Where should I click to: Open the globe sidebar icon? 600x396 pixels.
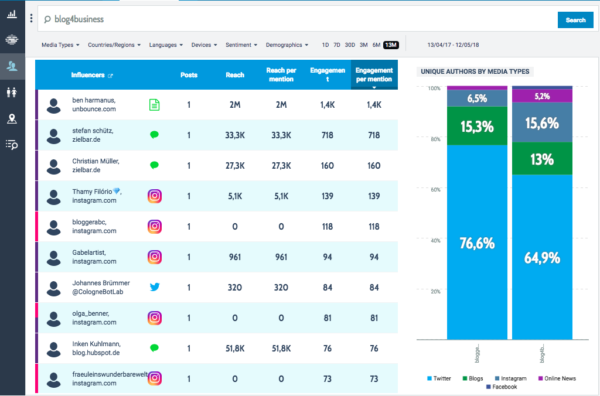click(x=12, y=39)
